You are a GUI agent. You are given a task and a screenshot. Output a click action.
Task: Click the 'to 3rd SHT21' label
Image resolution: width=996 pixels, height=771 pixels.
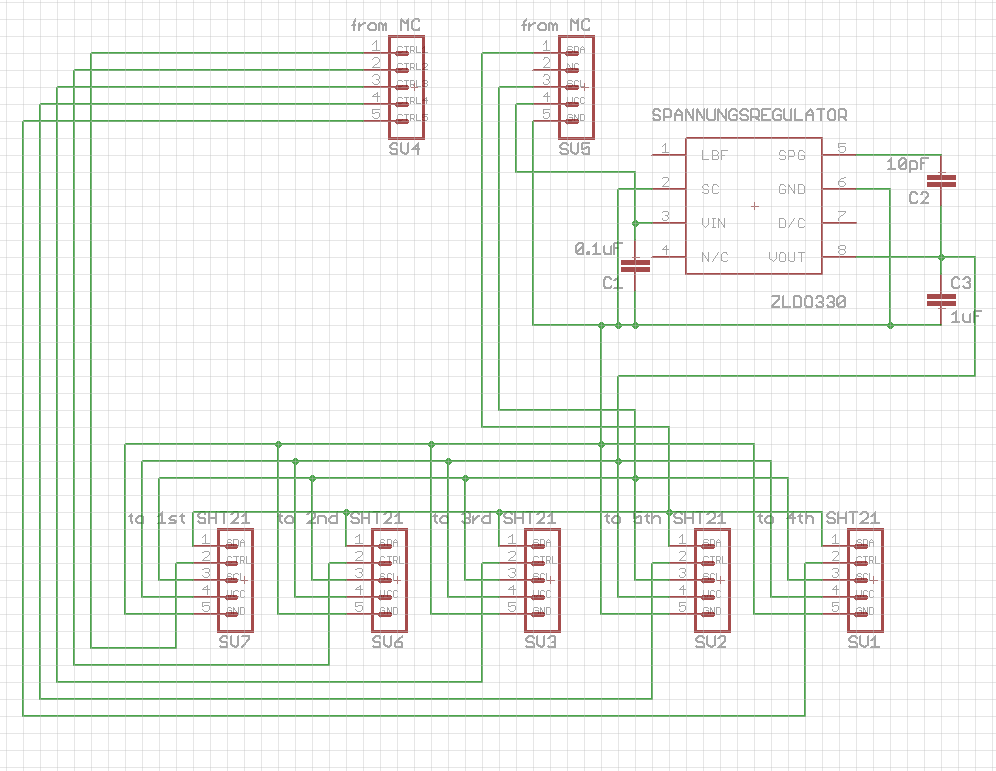pyautogui.click(x=494, y=519)
